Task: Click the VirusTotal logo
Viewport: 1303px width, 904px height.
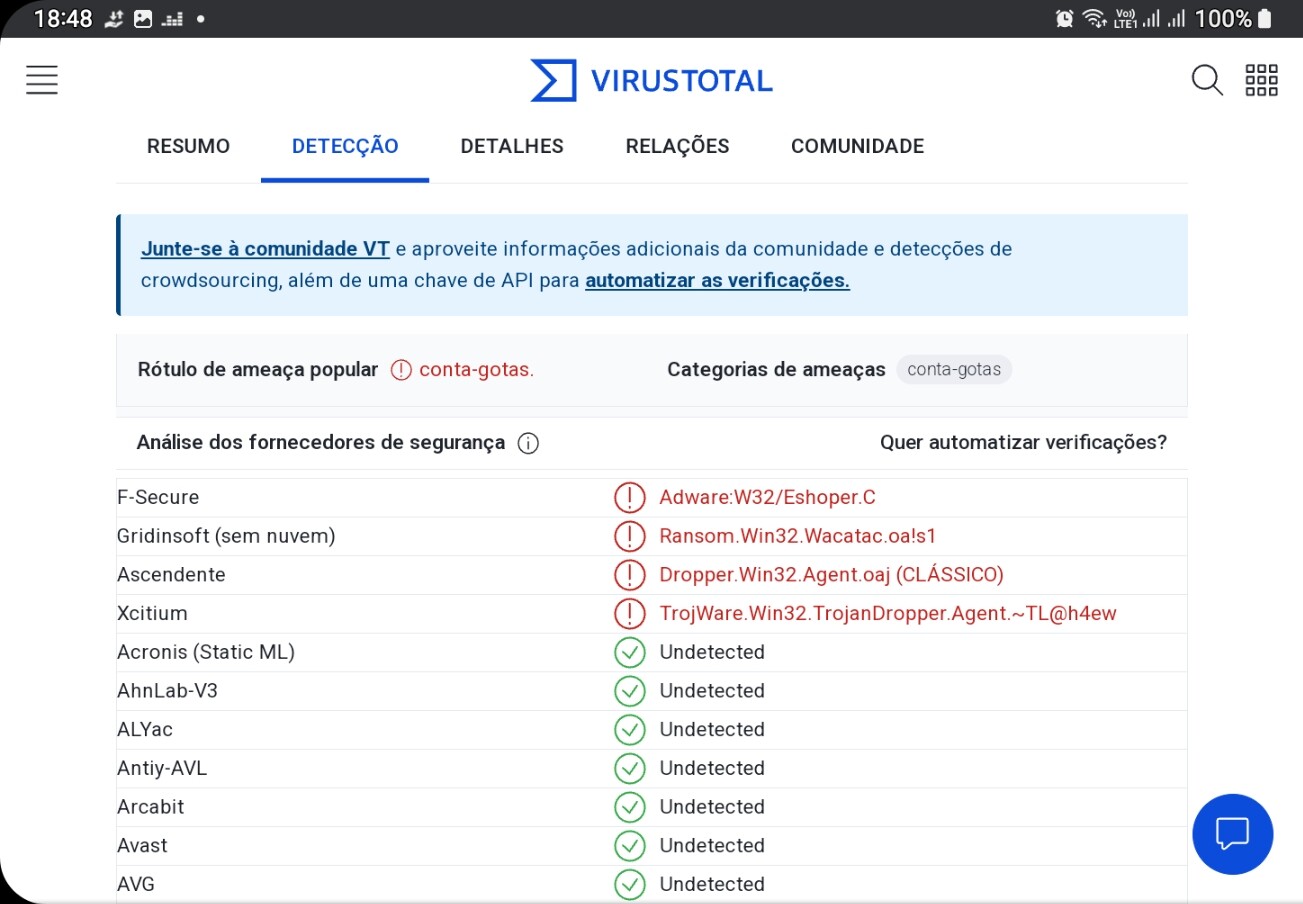Action: point(651,80)
